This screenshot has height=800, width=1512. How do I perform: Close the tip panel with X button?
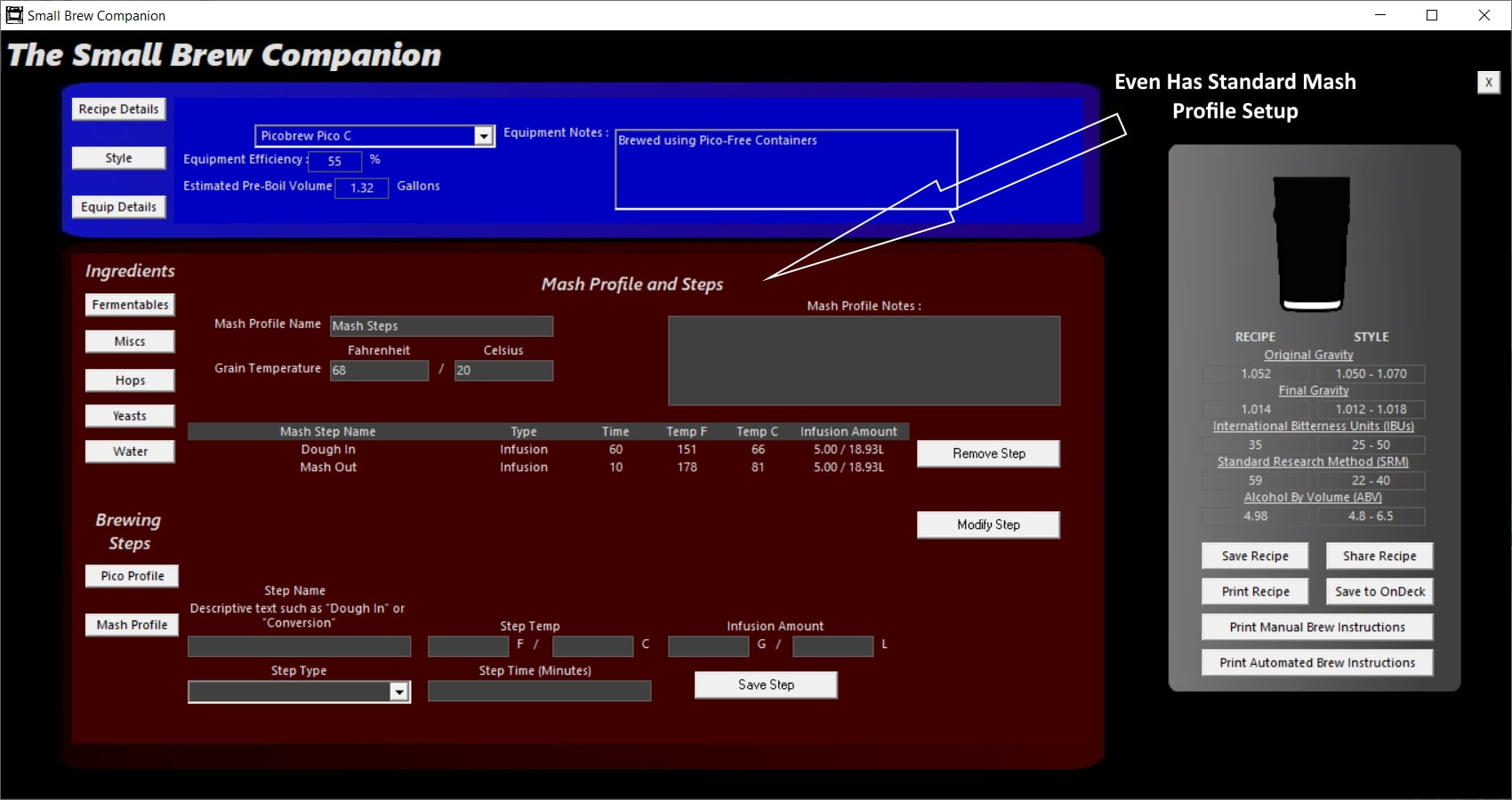coord(1488,83)
